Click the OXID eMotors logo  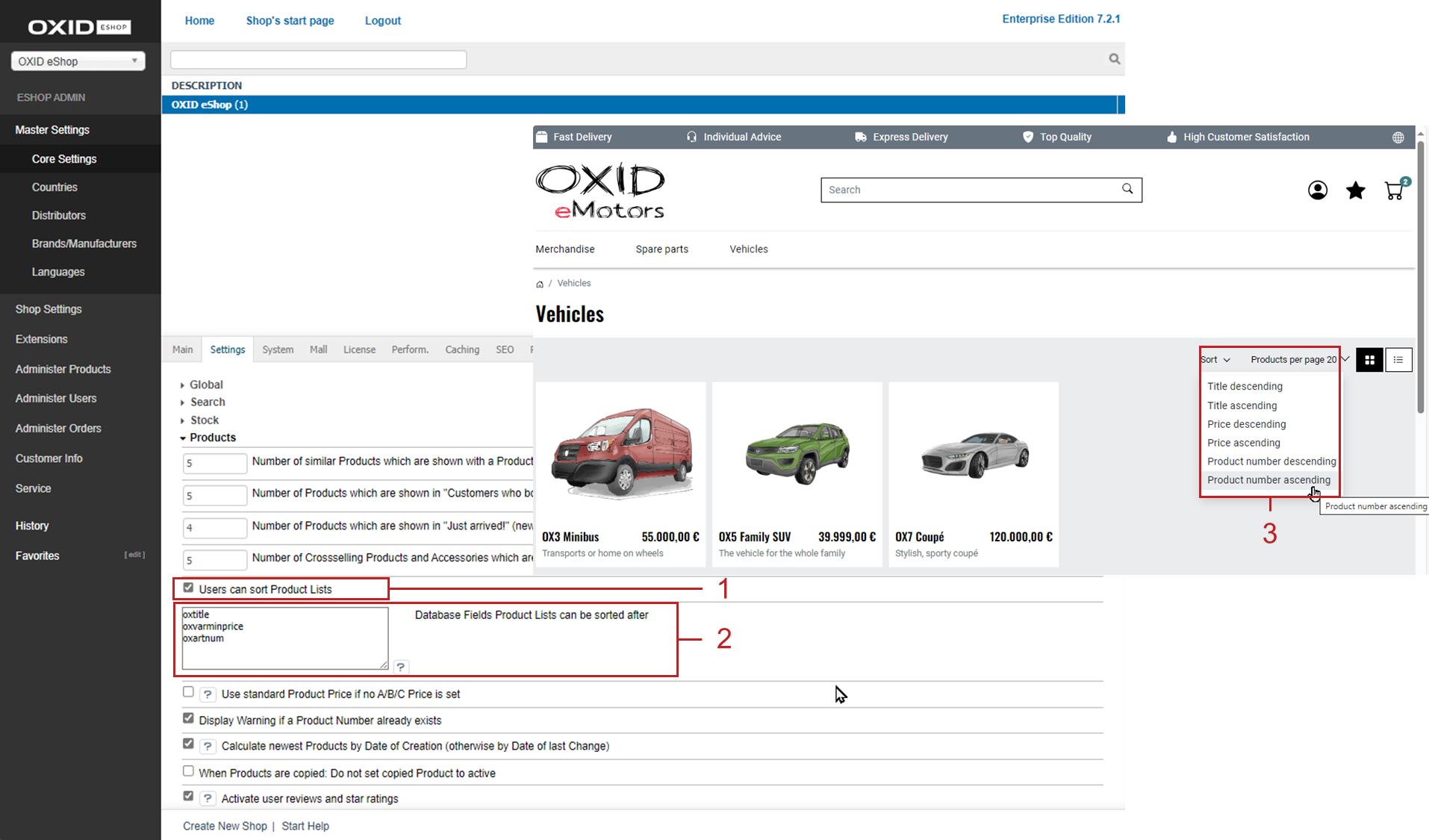coord(600,190)
